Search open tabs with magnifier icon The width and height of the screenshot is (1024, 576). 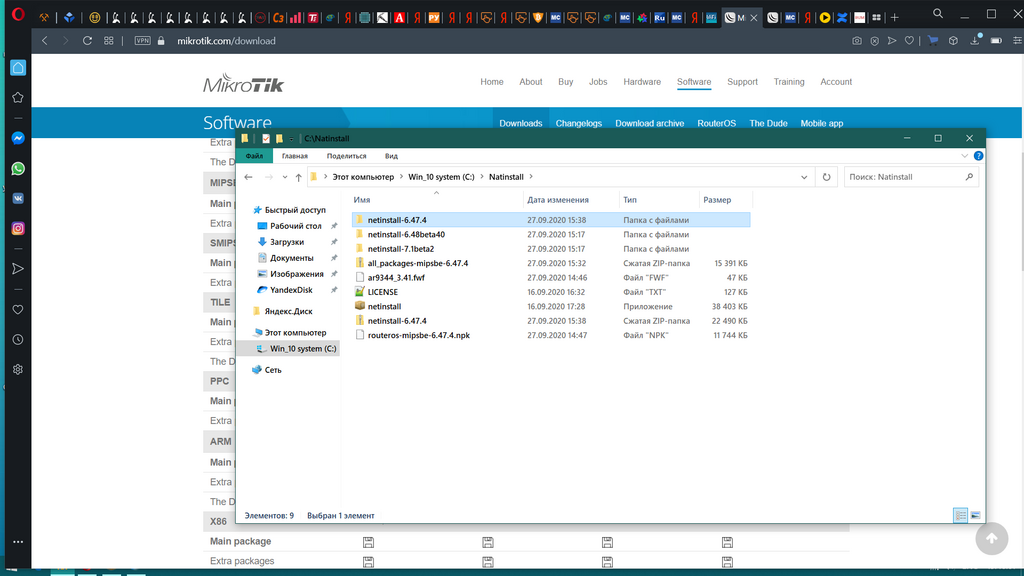click(938, 14)
